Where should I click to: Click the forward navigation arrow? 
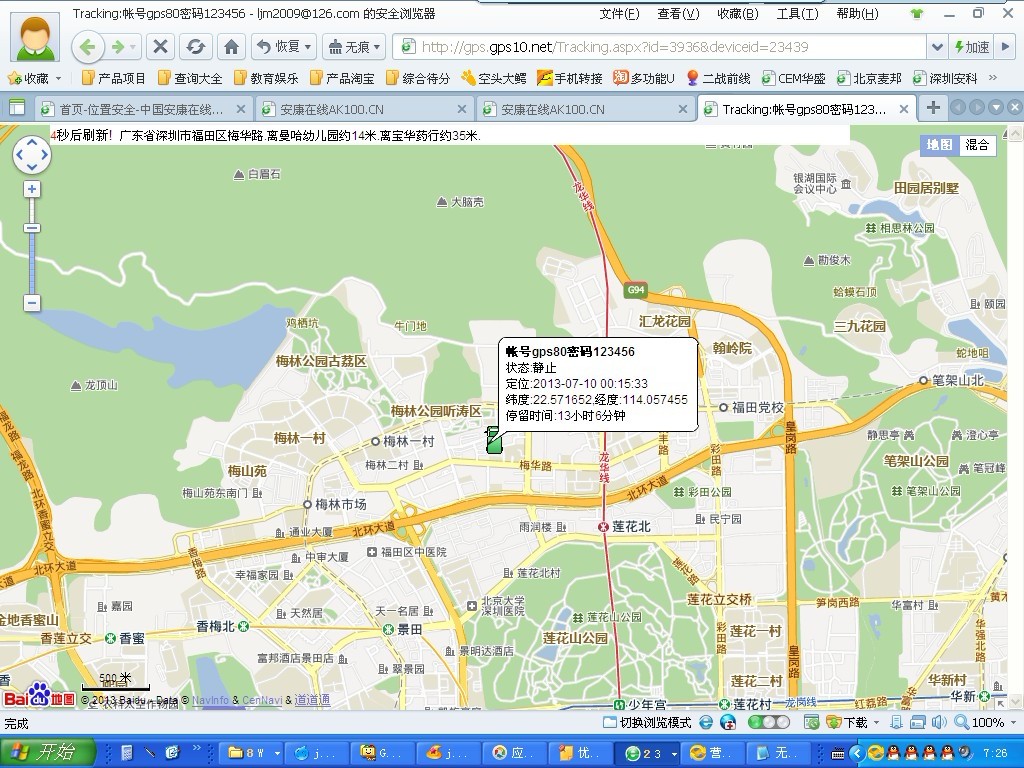pos(119,47)
